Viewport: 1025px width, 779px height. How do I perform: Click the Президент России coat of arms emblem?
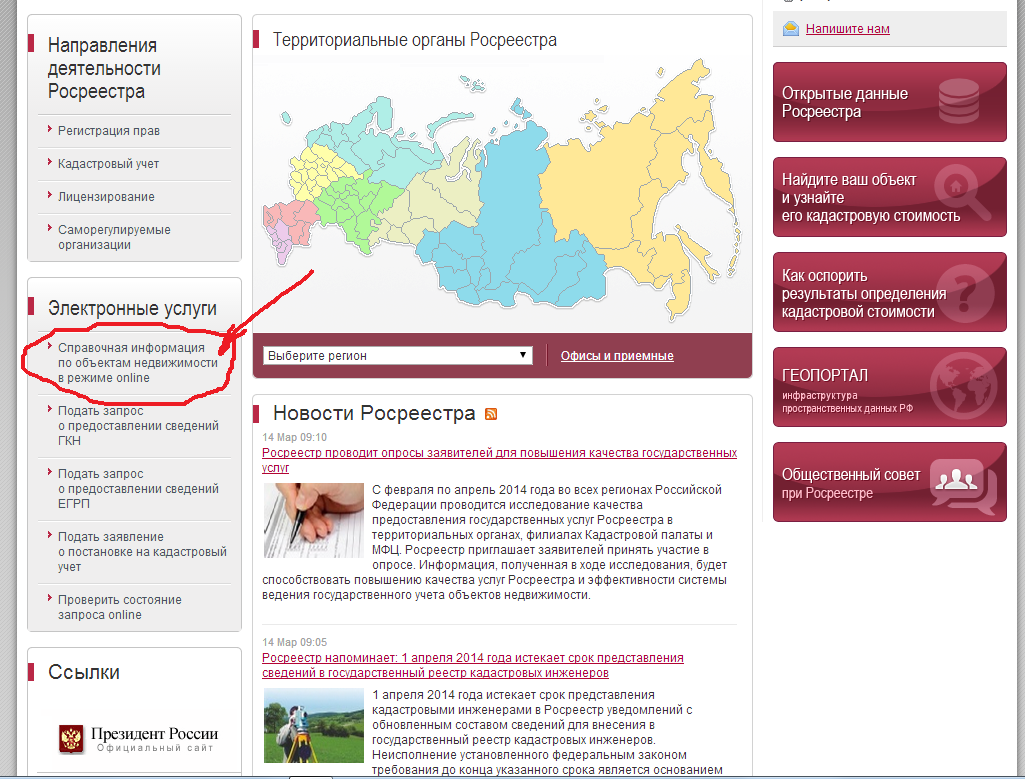tap(71, 740)
